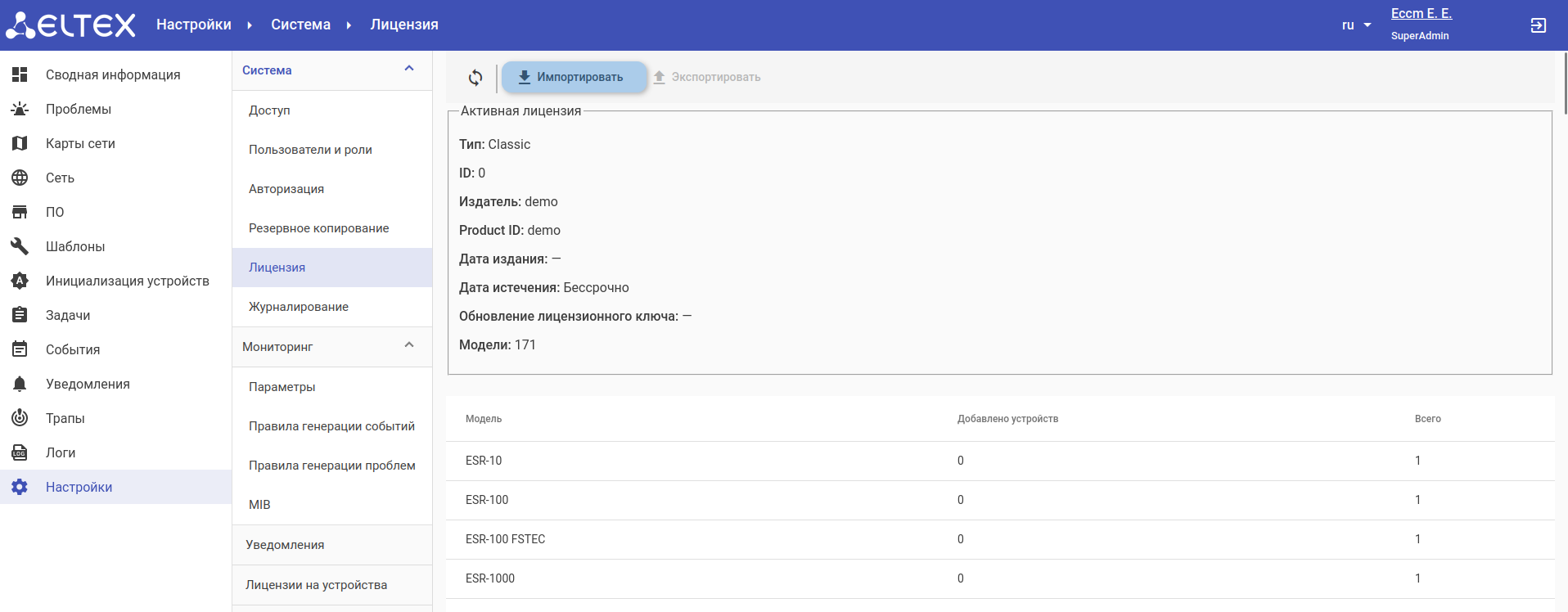Click the user name link Eccm E. E.
Screen dimensions: 1568x612
click(x=1421, y=13)
